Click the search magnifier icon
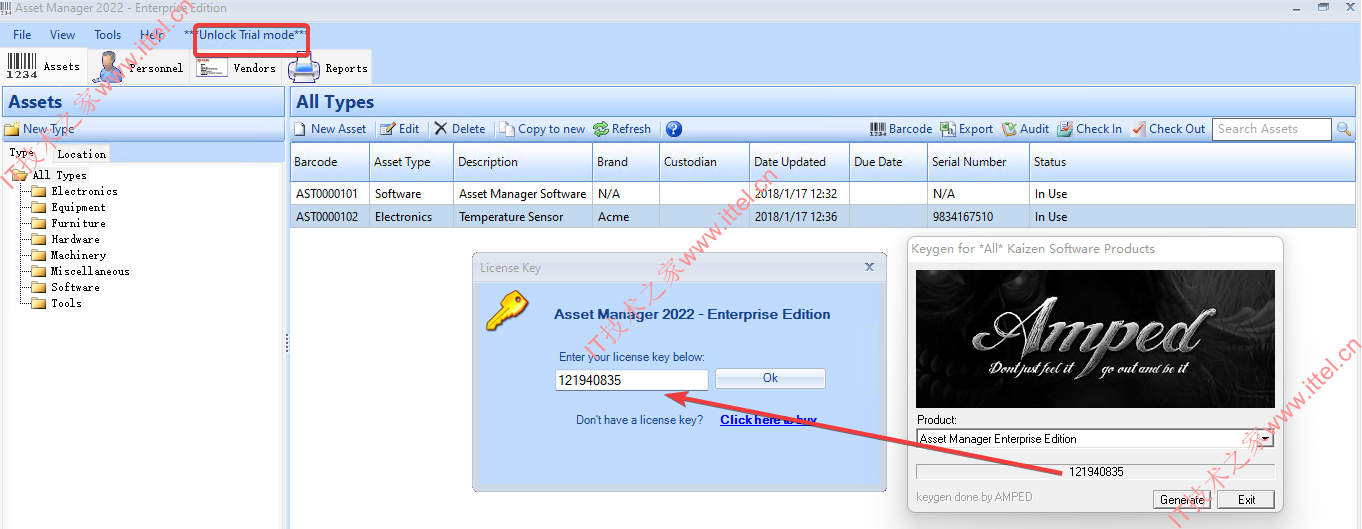The image size is (1362, 529). 1344,129
